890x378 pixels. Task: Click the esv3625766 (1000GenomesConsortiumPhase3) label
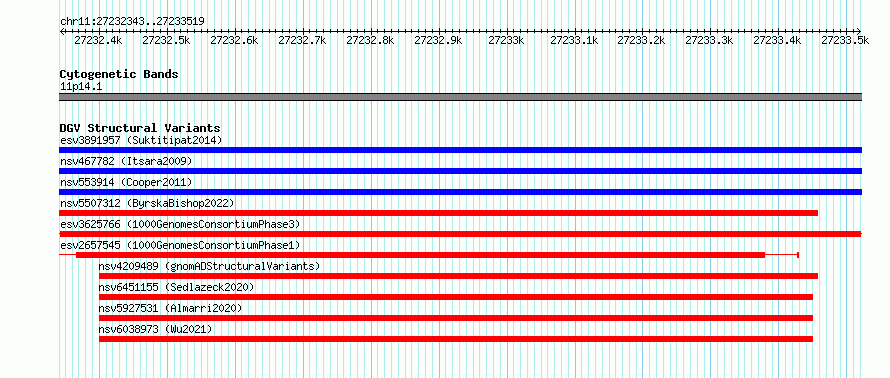click(180, 224)
